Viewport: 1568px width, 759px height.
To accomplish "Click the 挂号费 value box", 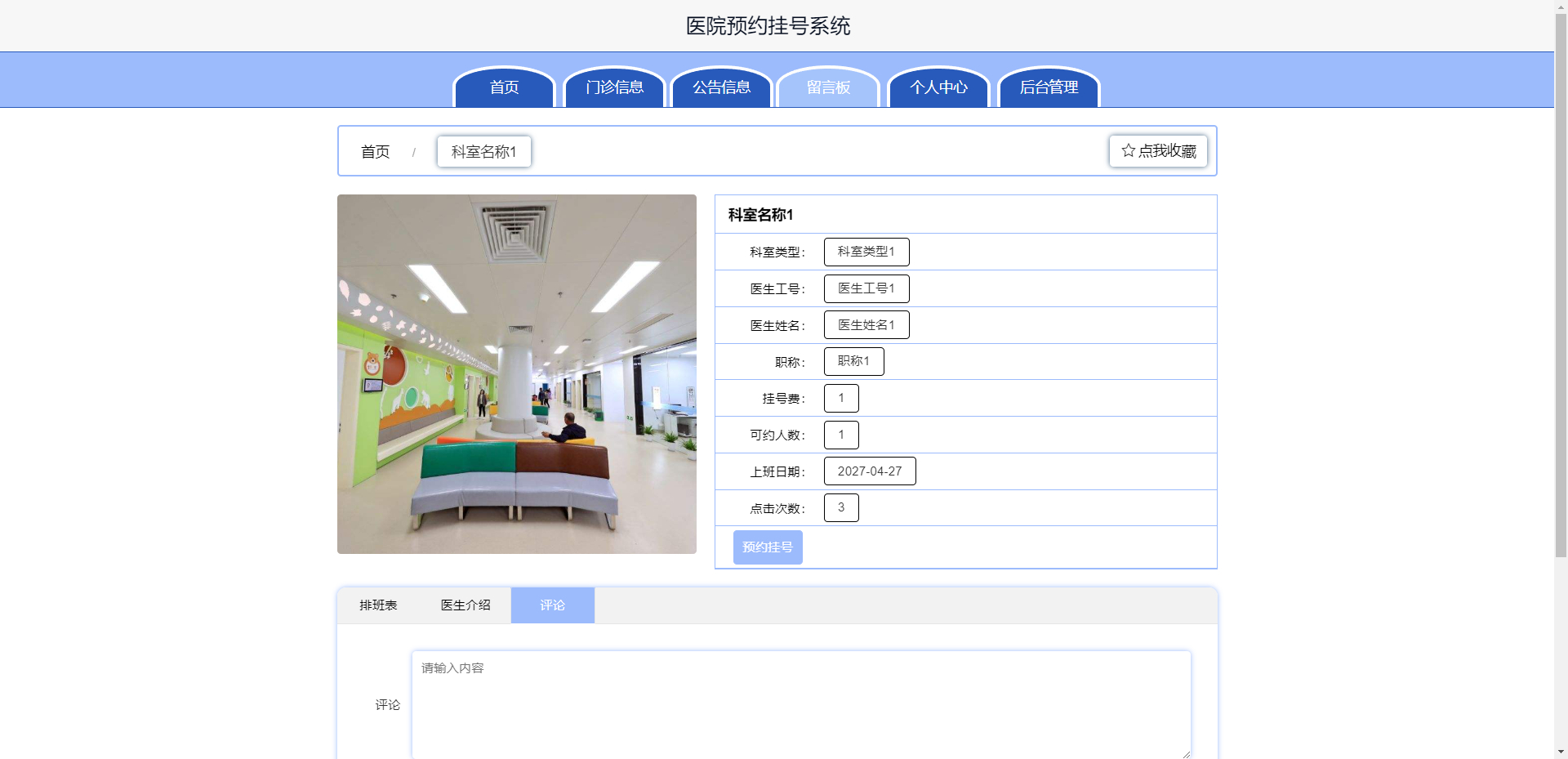I will point(841,398).
